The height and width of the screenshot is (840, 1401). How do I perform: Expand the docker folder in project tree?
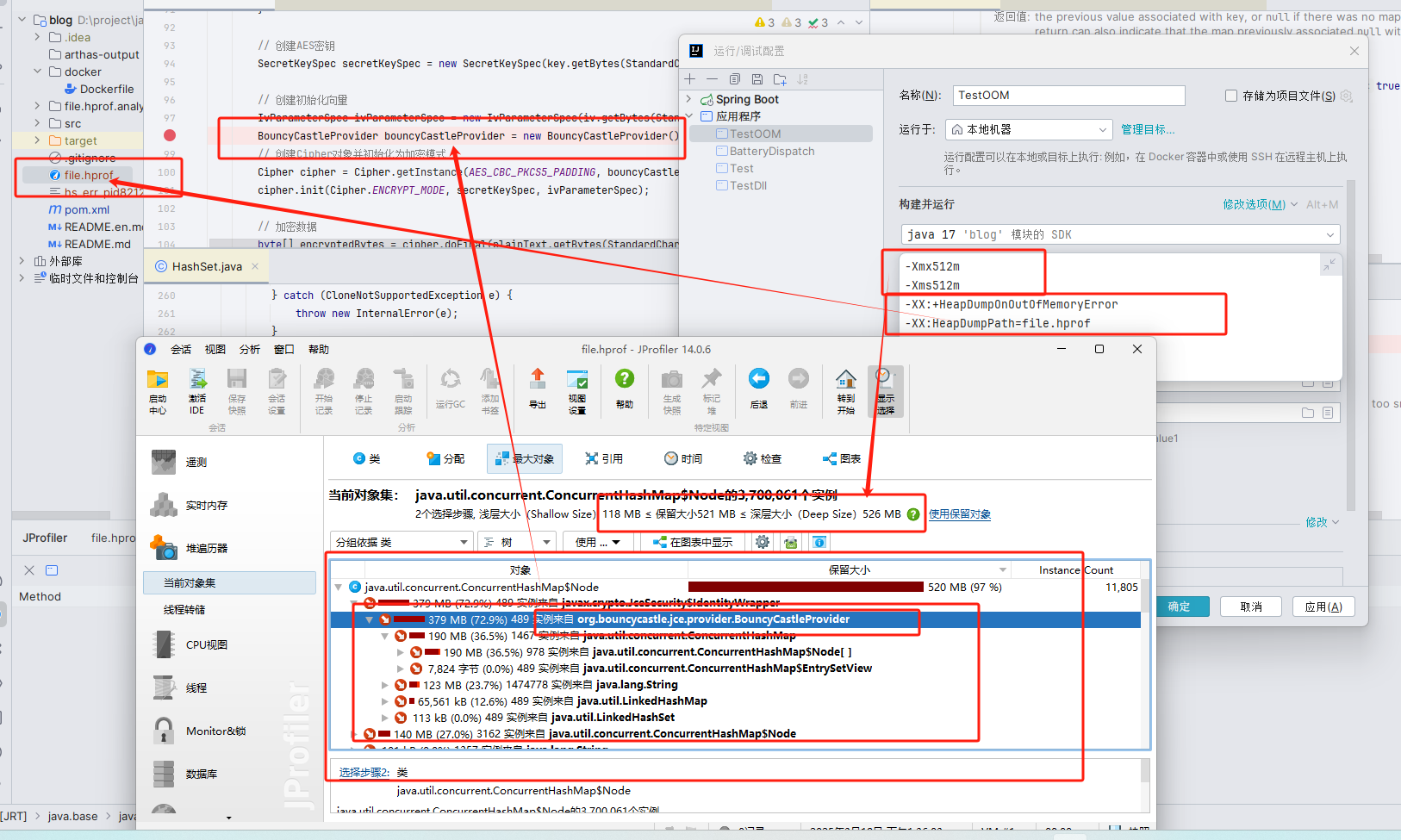coord(37,72)
